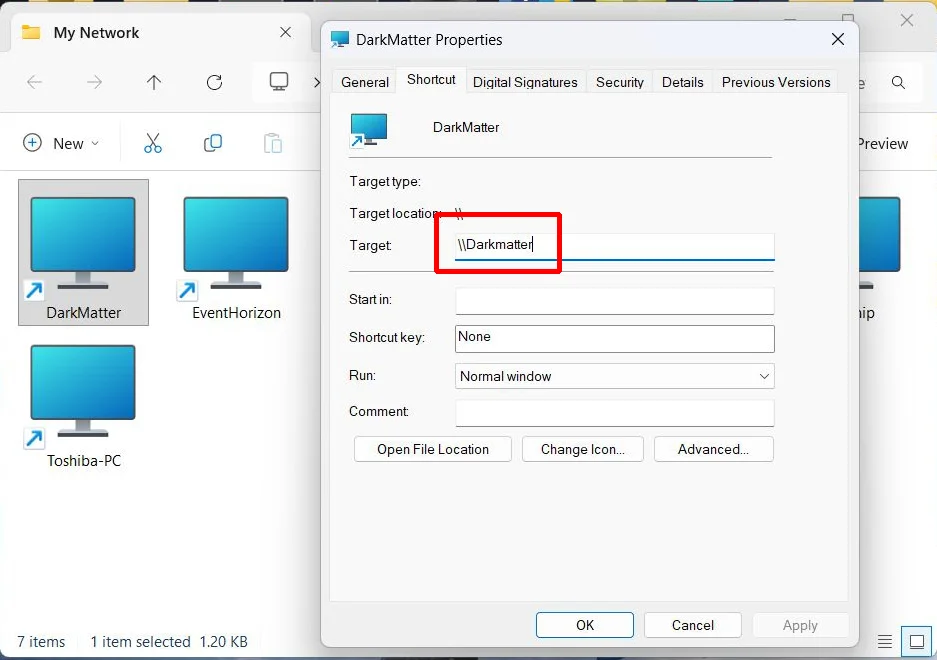Select the Toshiba-PC shortcut icon
Screen dimensions: 937x660
click(x=84, y=405)
